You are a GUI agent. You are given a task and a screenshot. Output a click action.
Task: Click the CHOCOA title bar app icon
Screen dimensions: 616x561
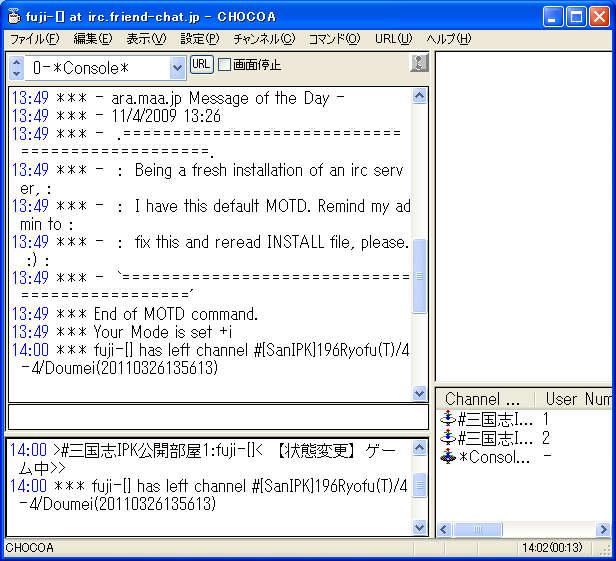click(x=14, y=16)
